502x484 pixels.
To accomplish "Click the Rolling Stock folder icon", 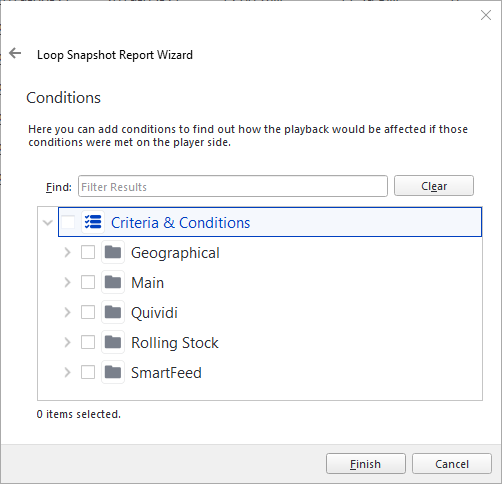I will pyautogui.click(x=113, y=342).
